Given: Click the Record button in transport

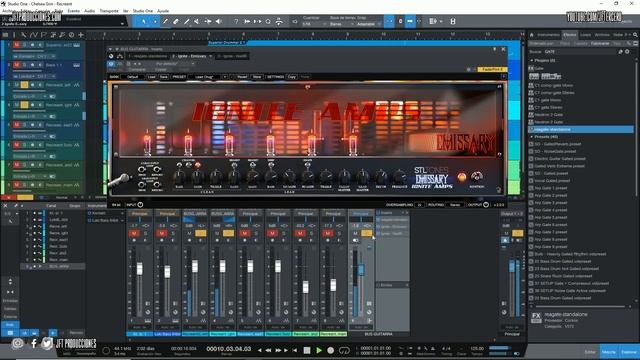Looking at the screenshot, I should [331, 350].
